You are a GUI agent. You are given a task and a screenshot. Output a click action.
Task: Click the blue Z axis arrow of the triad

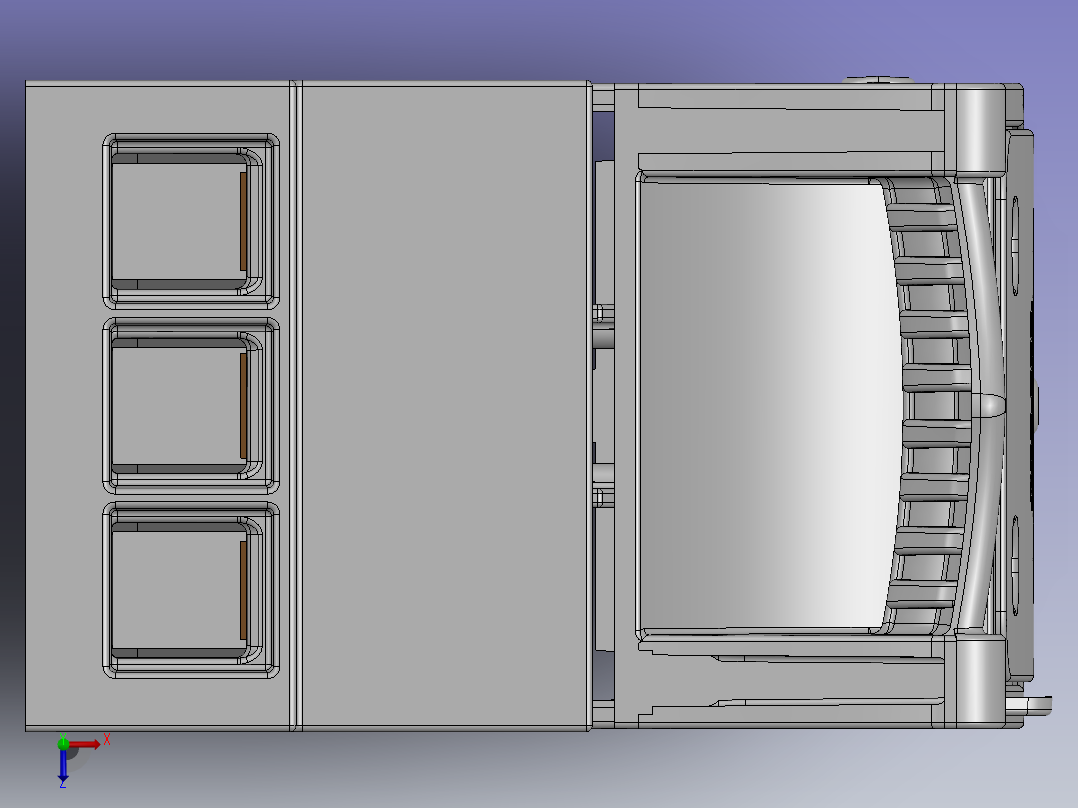[x=63, y=766]
